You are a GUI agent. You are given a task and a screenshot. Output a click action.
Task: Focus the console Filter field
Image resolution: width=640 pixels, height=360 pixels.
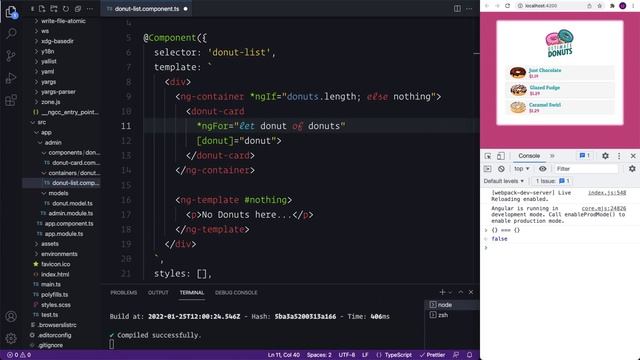click(x=586, y=169)
